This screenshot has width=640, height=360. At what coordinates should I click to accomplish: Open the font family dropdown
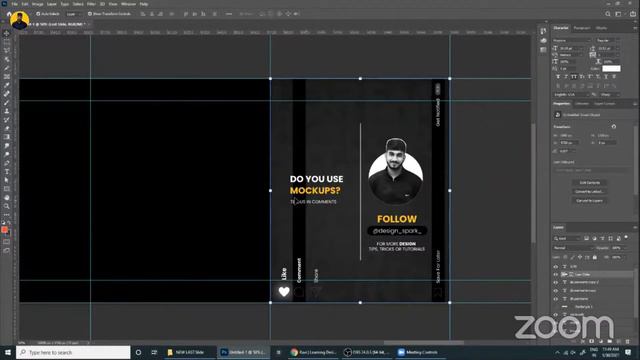point(571,40)
